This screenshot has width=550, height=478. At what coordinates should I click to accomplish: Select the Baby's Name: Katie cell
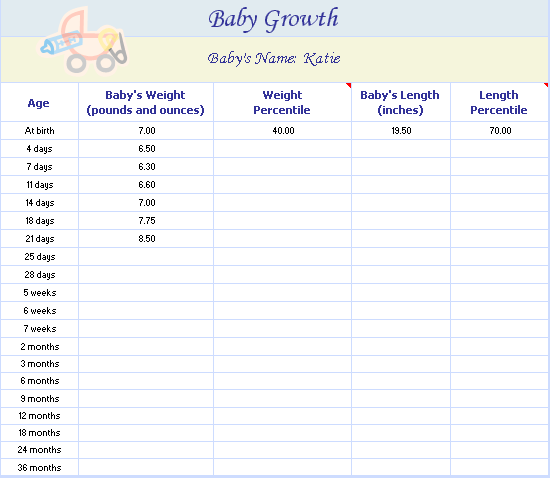(274, 59)
